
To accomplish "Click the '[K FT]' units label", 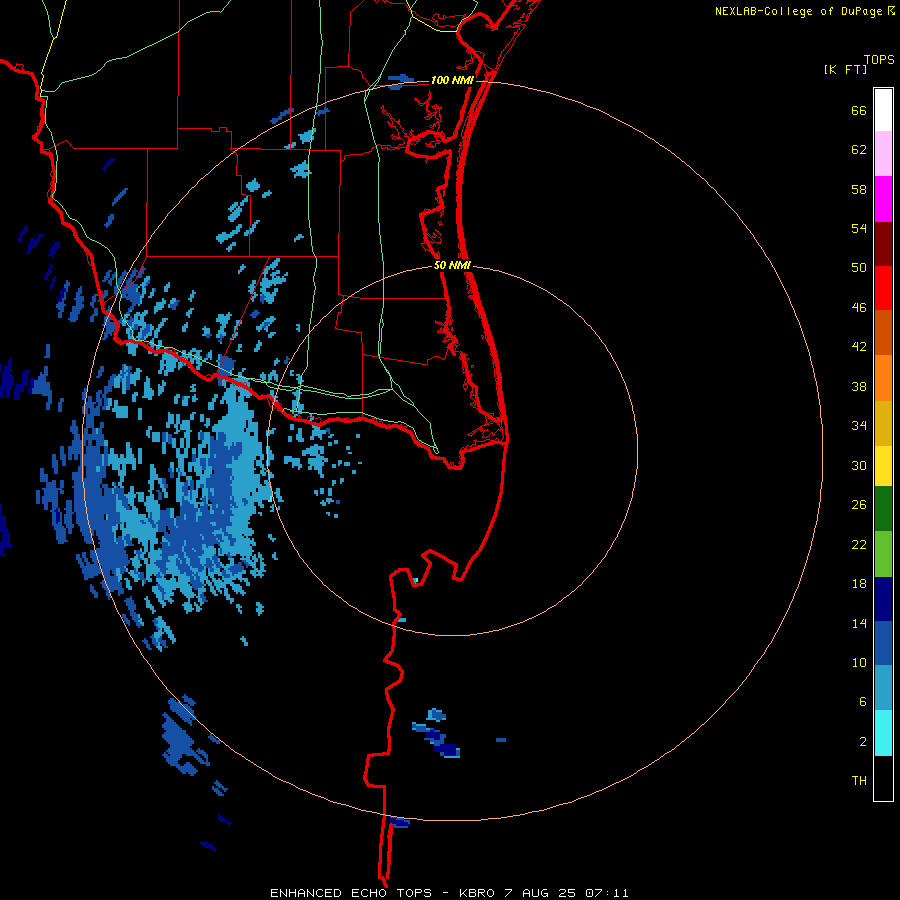I will point(846,69).
